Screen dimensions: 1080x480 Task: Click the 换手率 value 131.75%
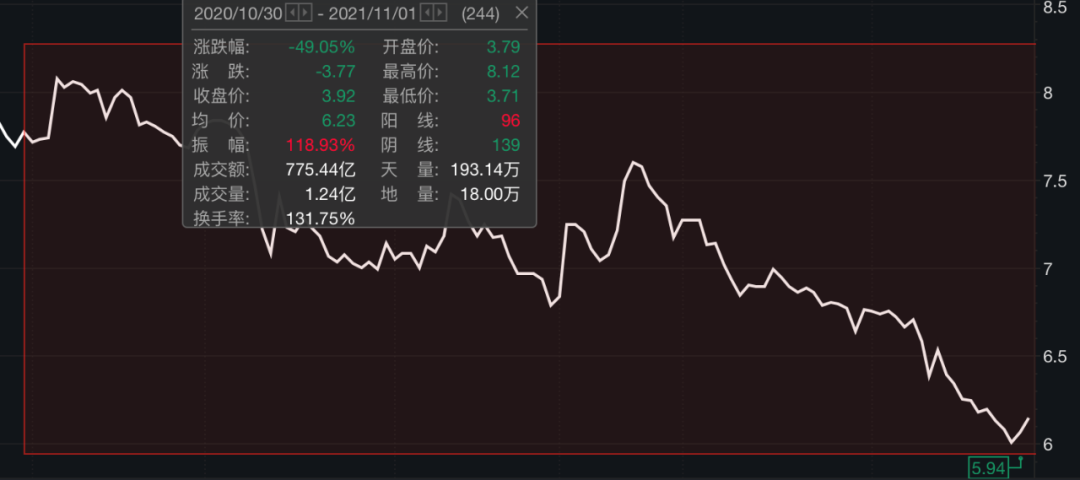click(320, 218)
